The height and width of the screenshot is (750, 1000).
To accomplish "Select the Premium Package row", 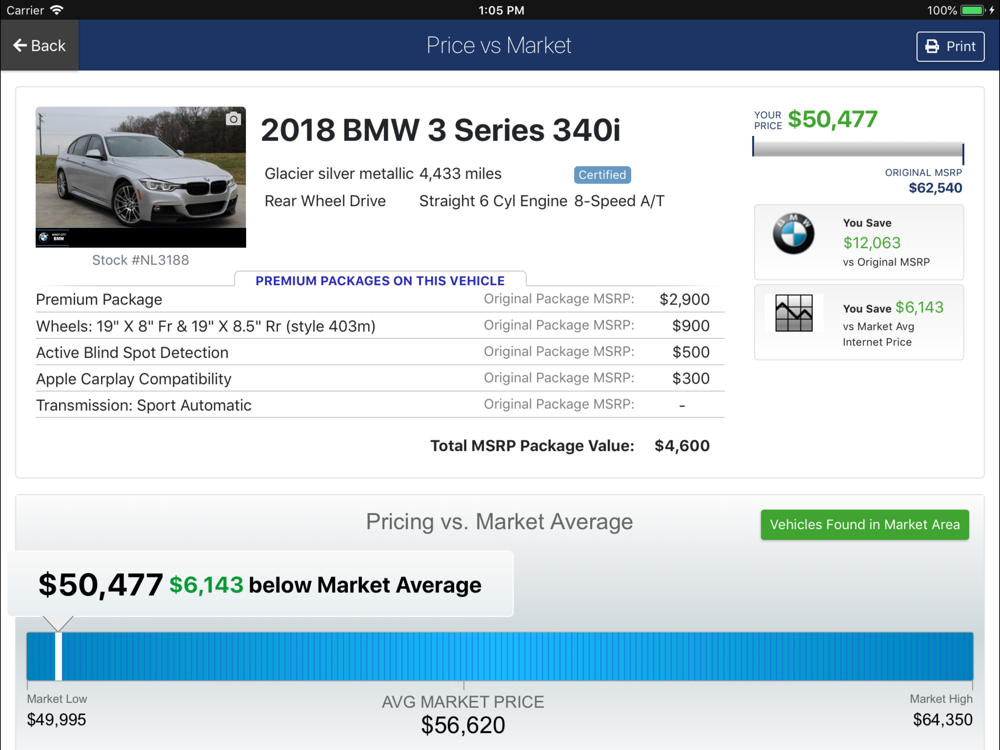I will (x=380, y=299).
